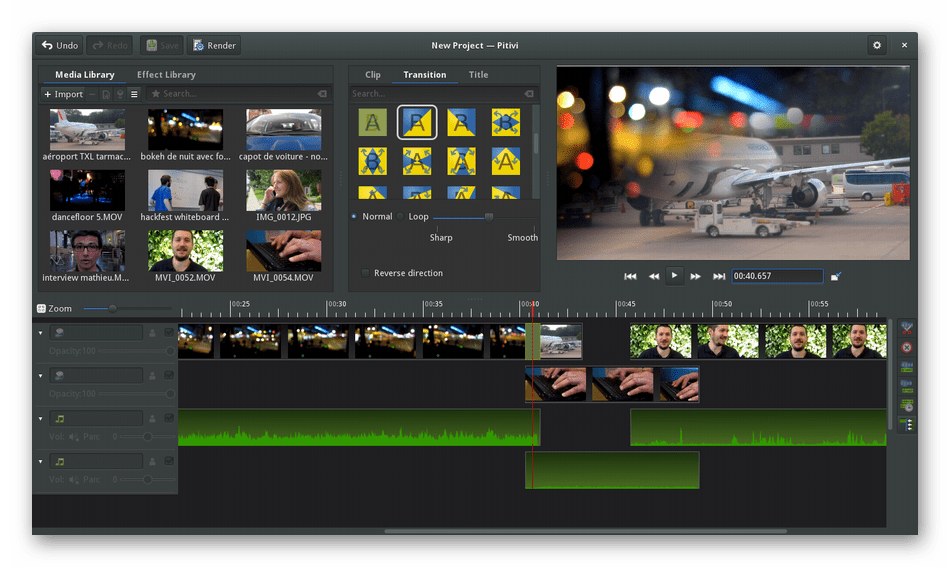The height and width of the screenshot is (567, 950).
Task: Skip to the end of the timeline
Action: coord(719,276)
